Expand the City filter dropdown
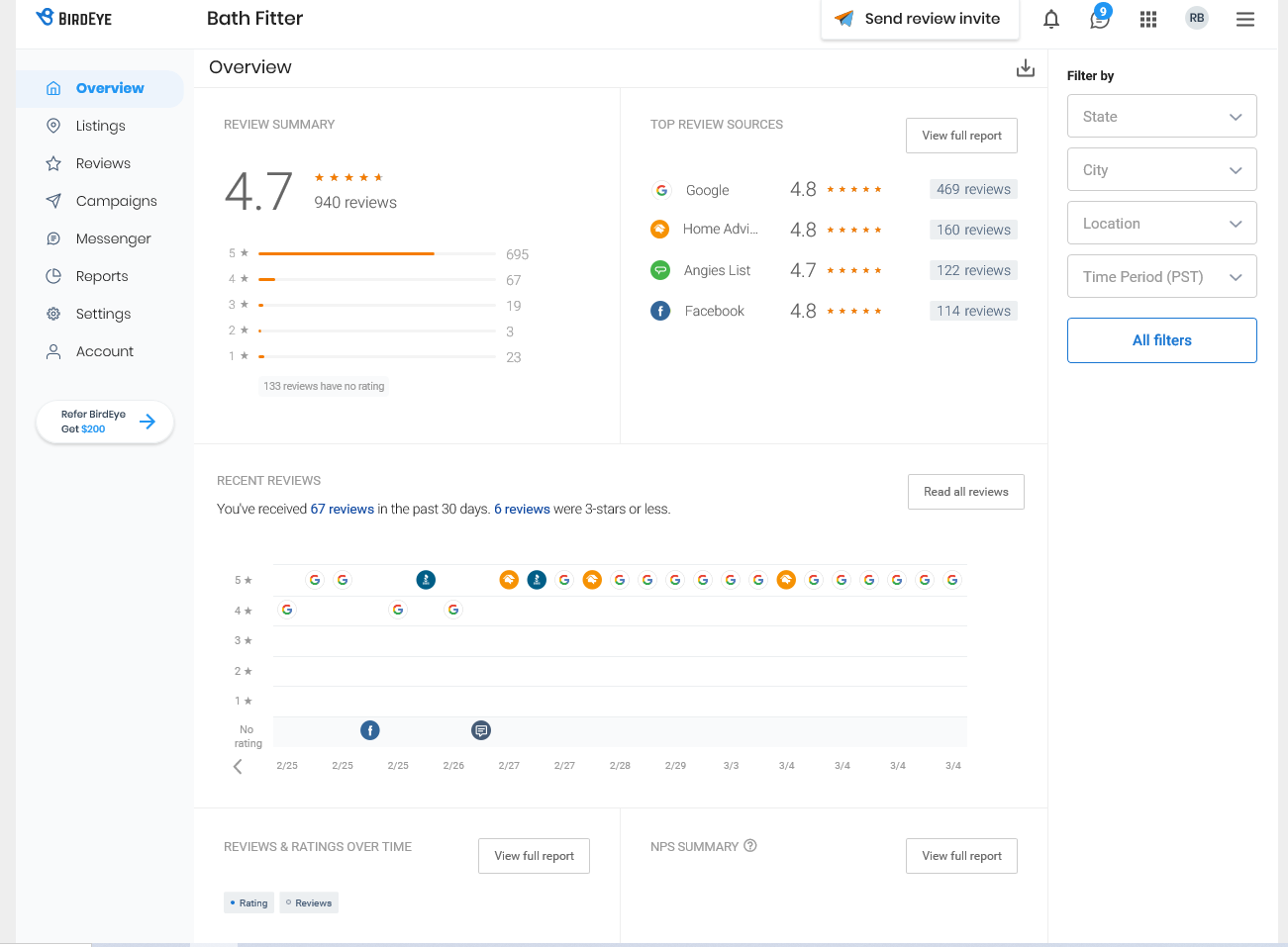The height and width of the screenshot is (947, 1288). (x=1161, y=170)
